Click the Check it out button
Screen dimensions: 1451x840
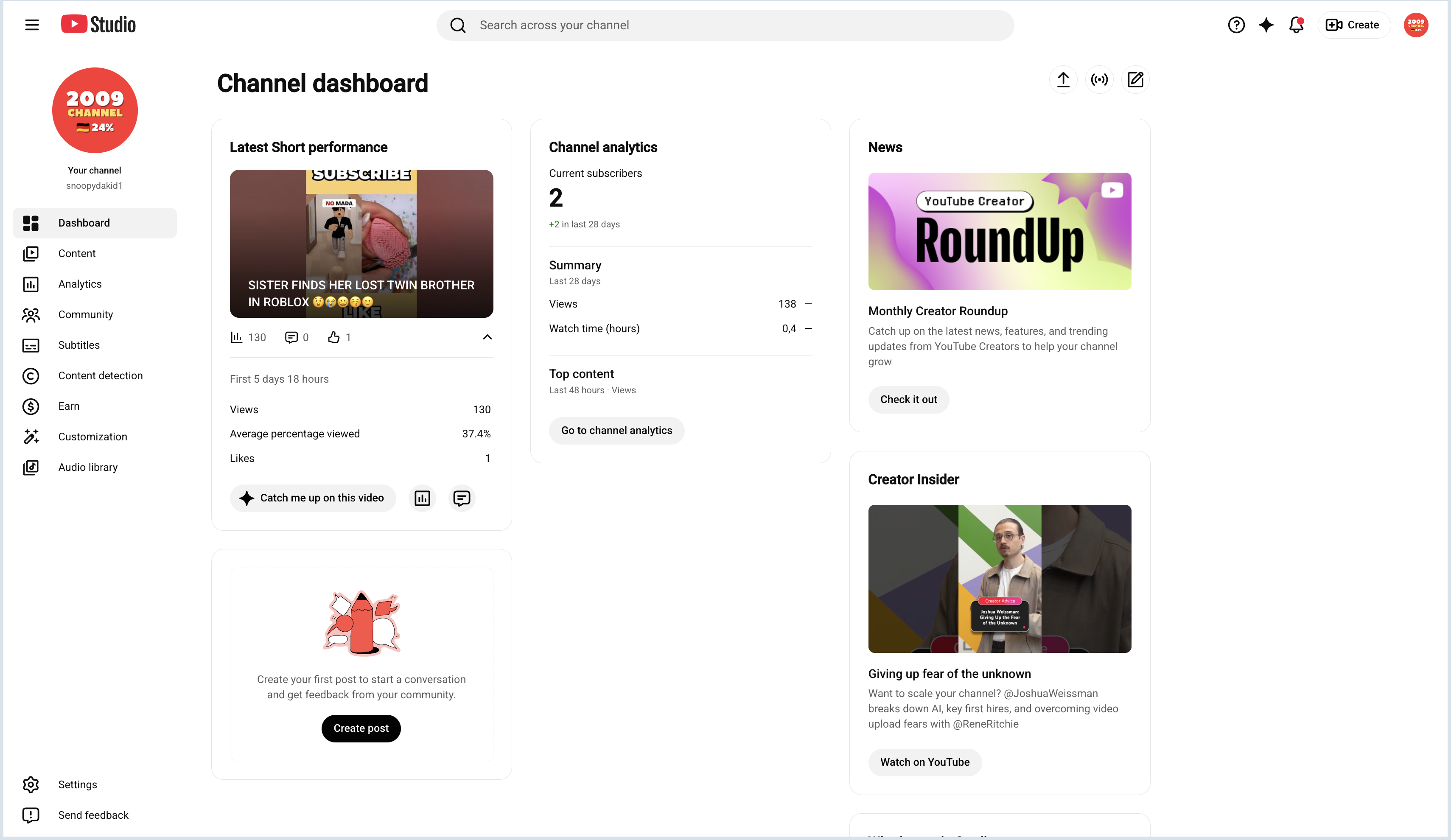(x=909, y=400)
